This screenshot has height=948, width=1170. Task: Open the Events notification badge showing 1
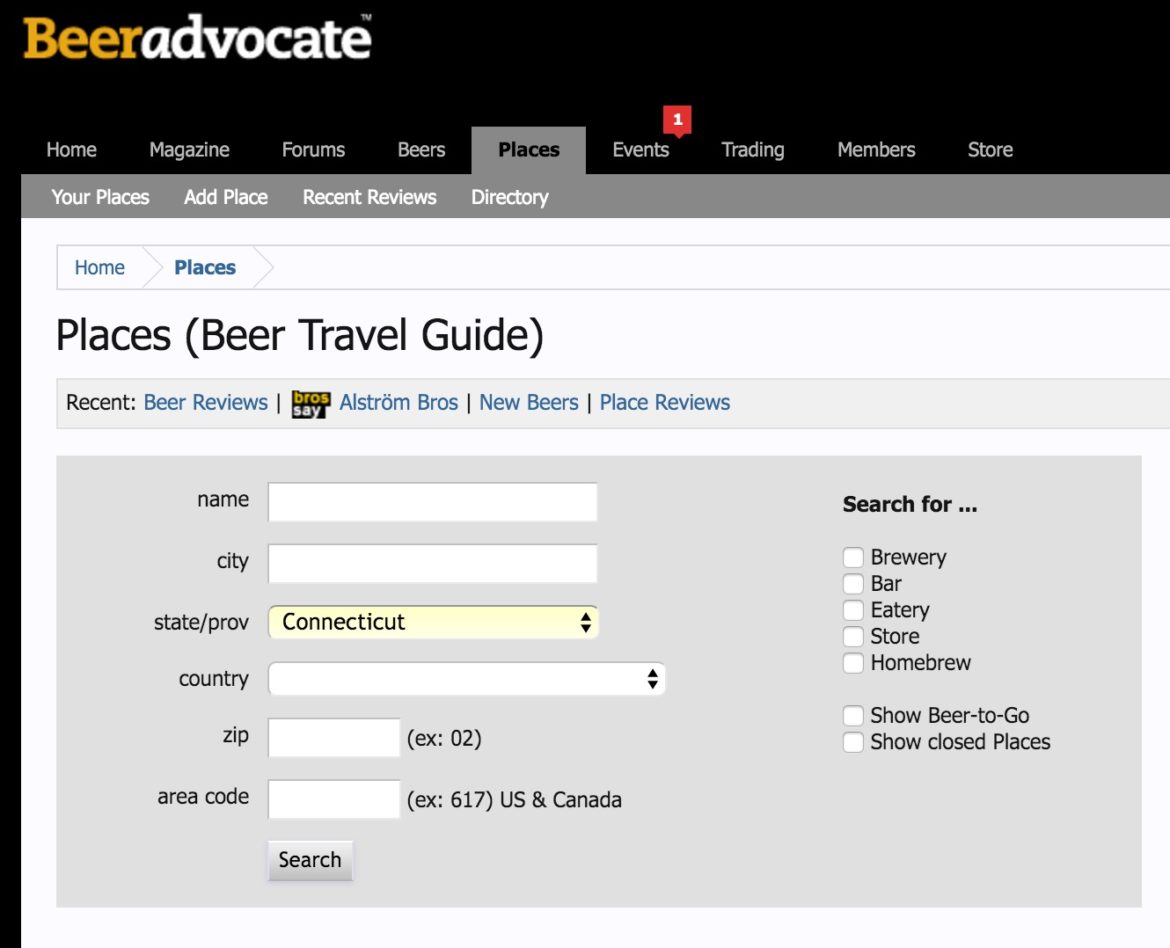[677, 120]
